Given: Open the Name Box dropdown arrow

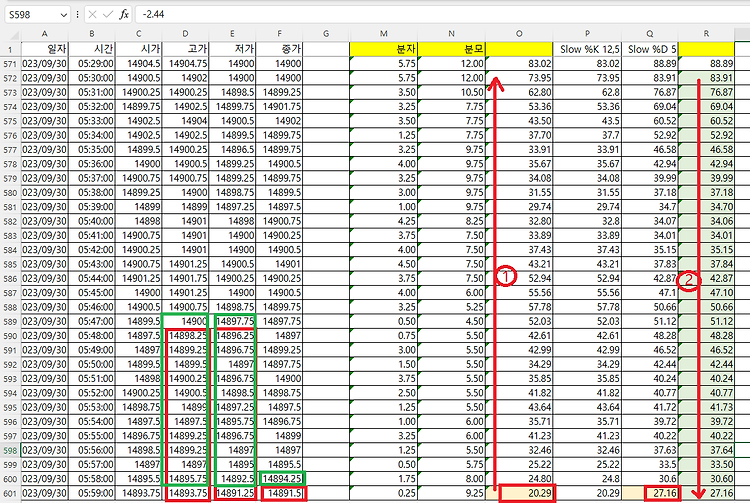Looking at the screenshot, I should 64,15.
